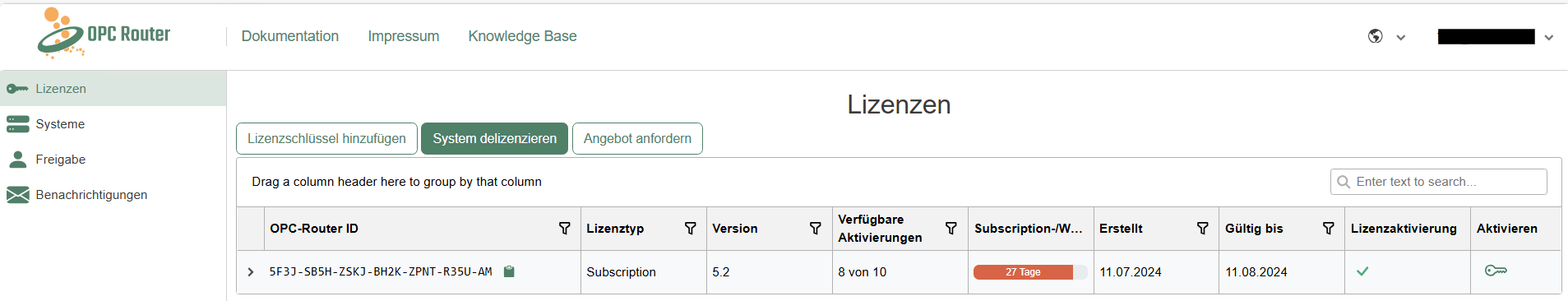This screenshot has height=301, width=1568.
Task: Open the Version column filter funnel
Action: pos(816,228)
